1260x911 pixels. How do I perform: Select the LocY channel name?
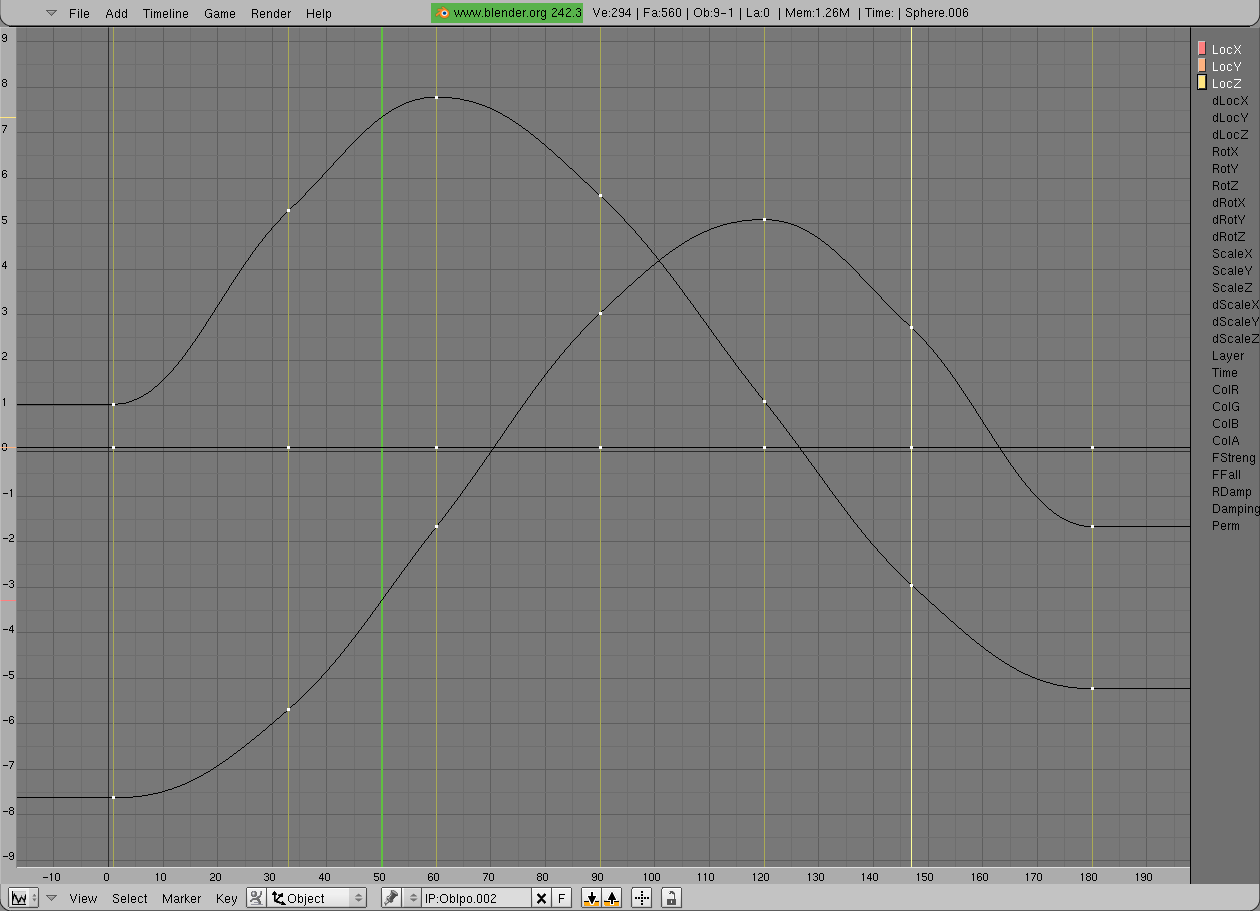coord(1226,66)
